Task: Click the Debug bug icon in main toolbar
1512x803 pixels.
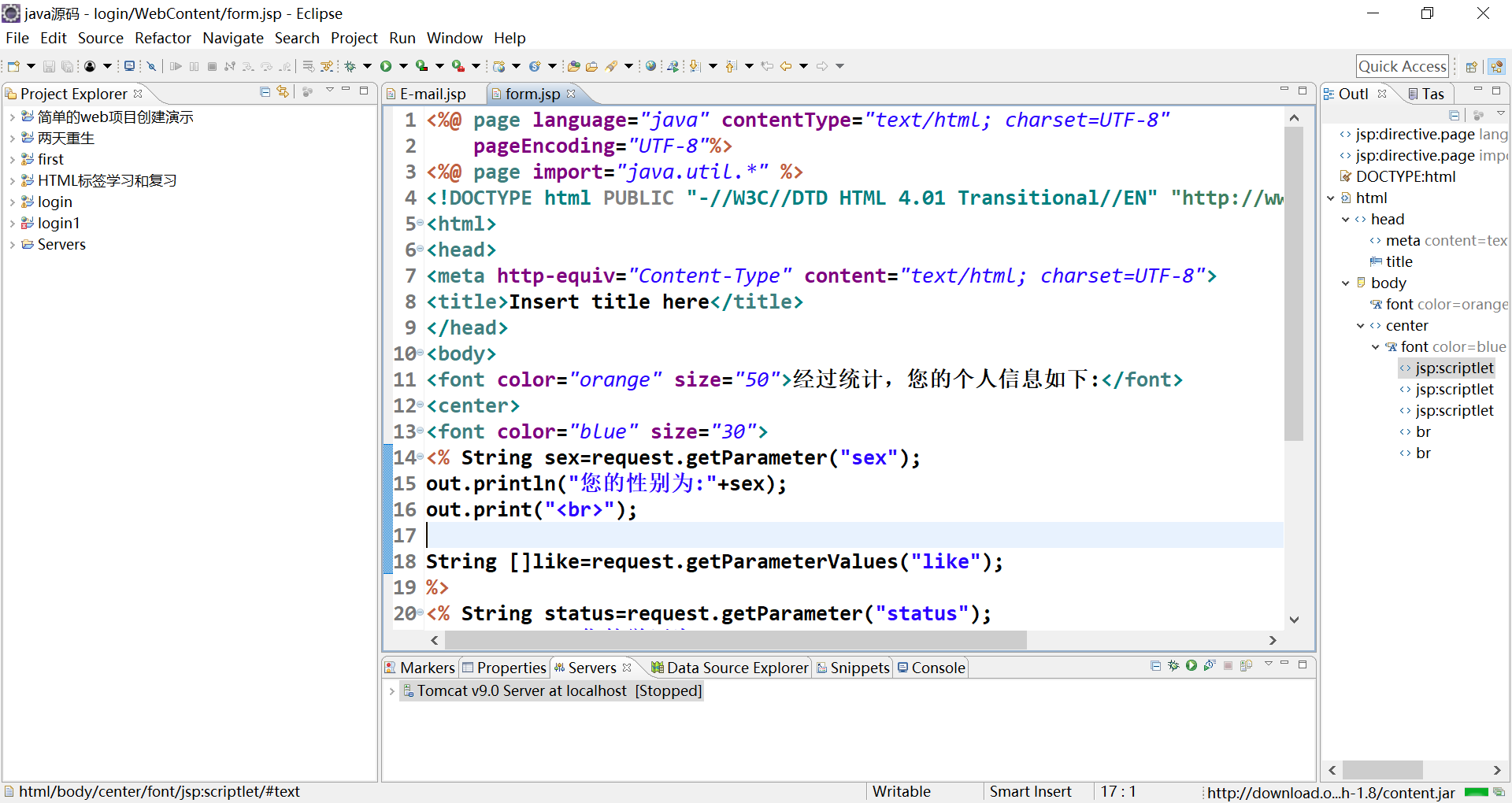Action: click(350, 66)
